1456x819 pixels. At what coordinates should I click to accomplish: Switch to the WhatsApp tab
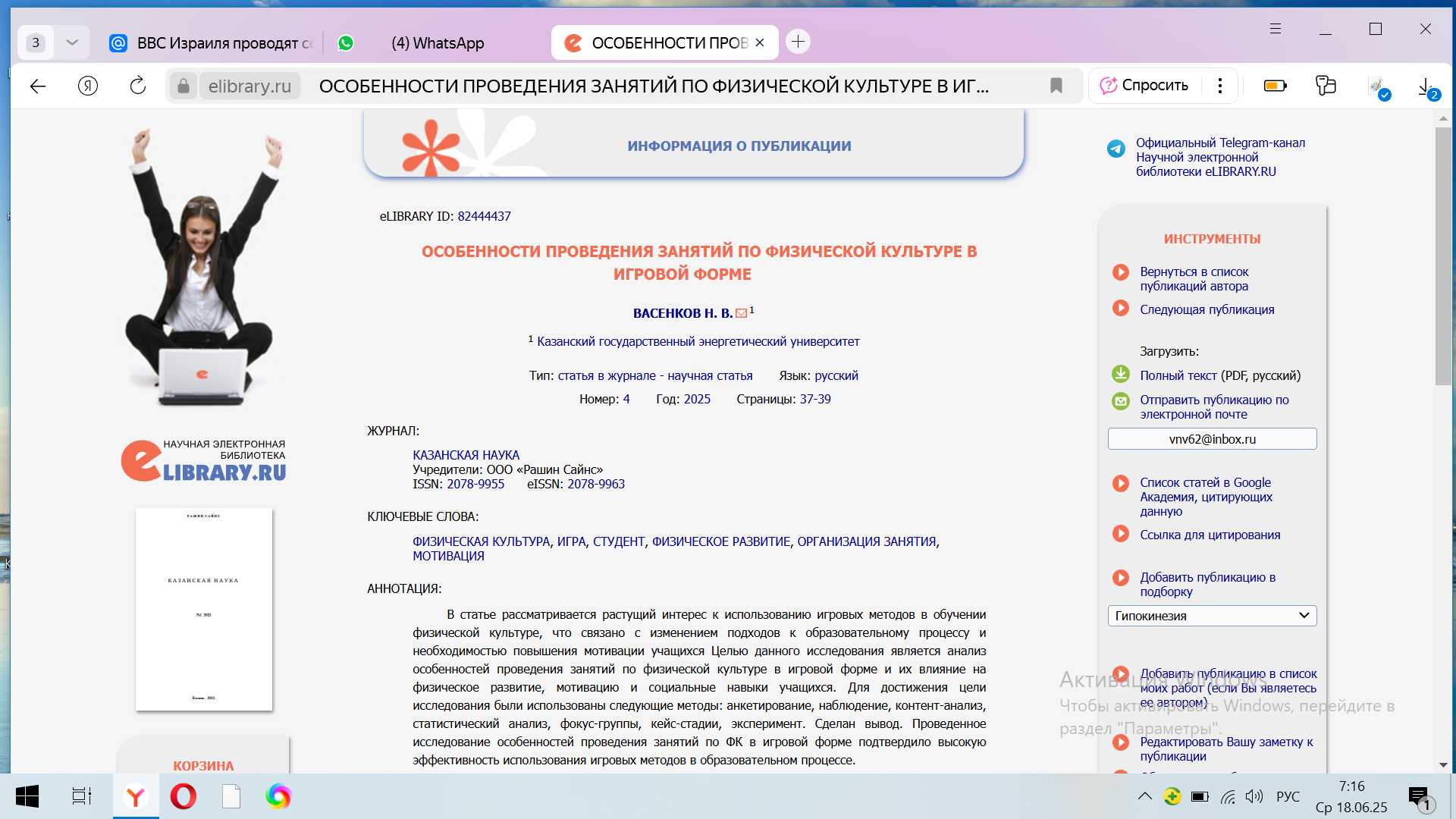pos(436,43)
